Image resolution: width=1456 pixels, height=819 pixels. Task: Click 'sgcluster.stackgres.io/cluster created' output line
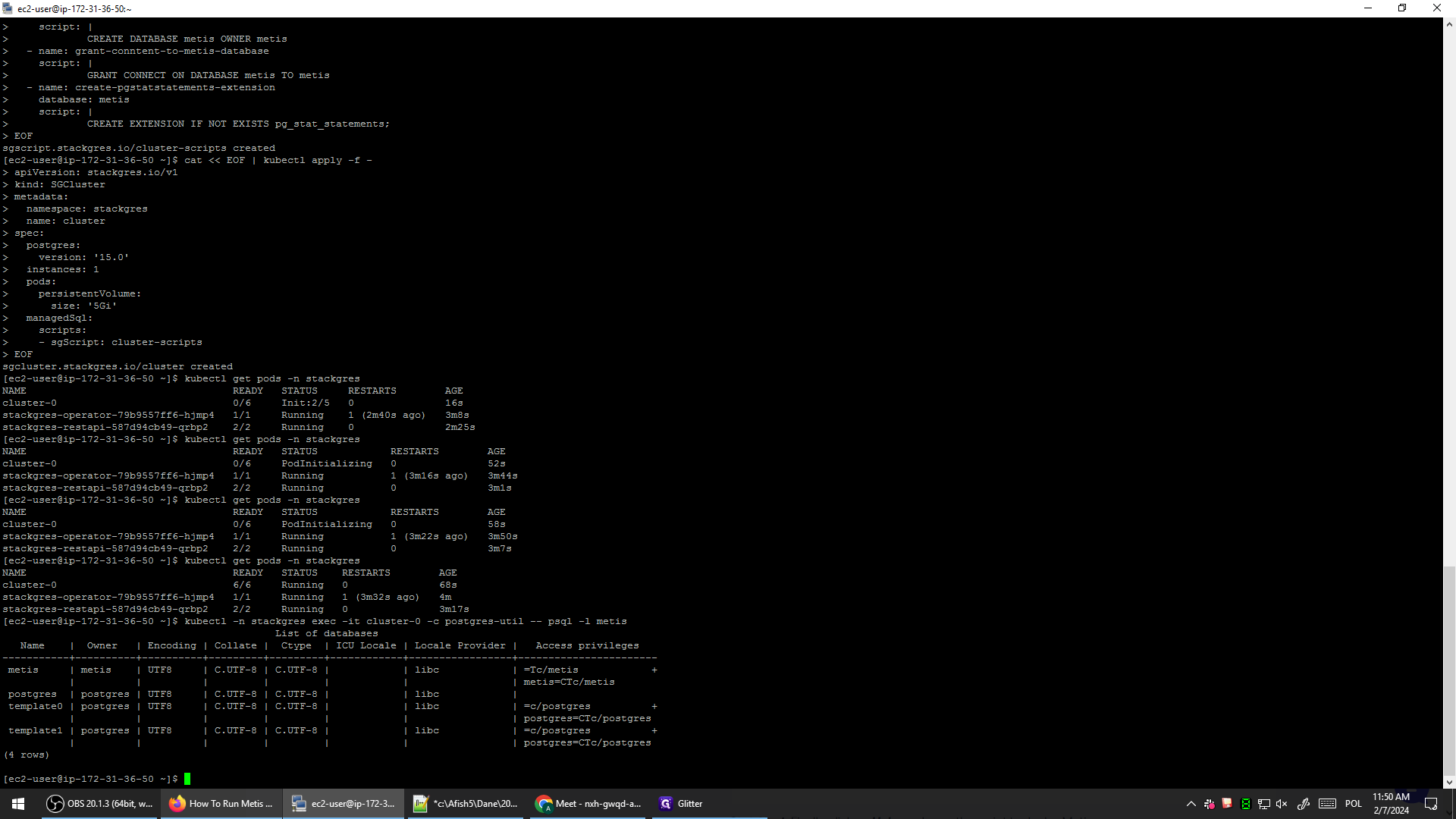click(x=118, y=366)
